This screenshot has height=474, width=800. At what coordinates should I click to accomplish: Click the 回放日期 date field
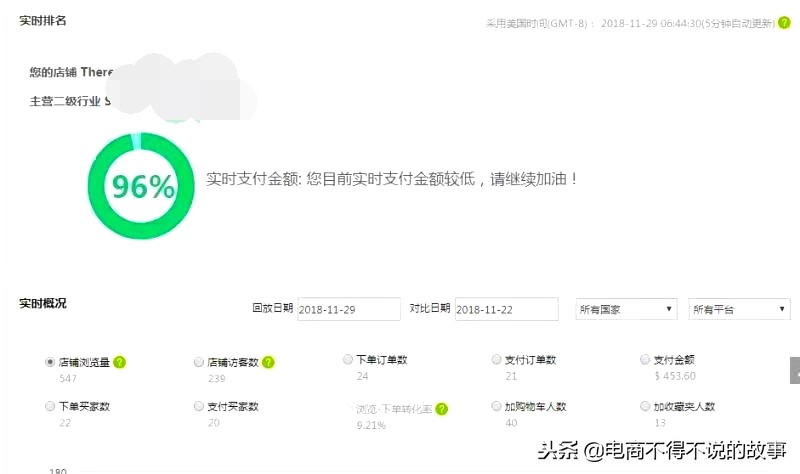(349, 309)
